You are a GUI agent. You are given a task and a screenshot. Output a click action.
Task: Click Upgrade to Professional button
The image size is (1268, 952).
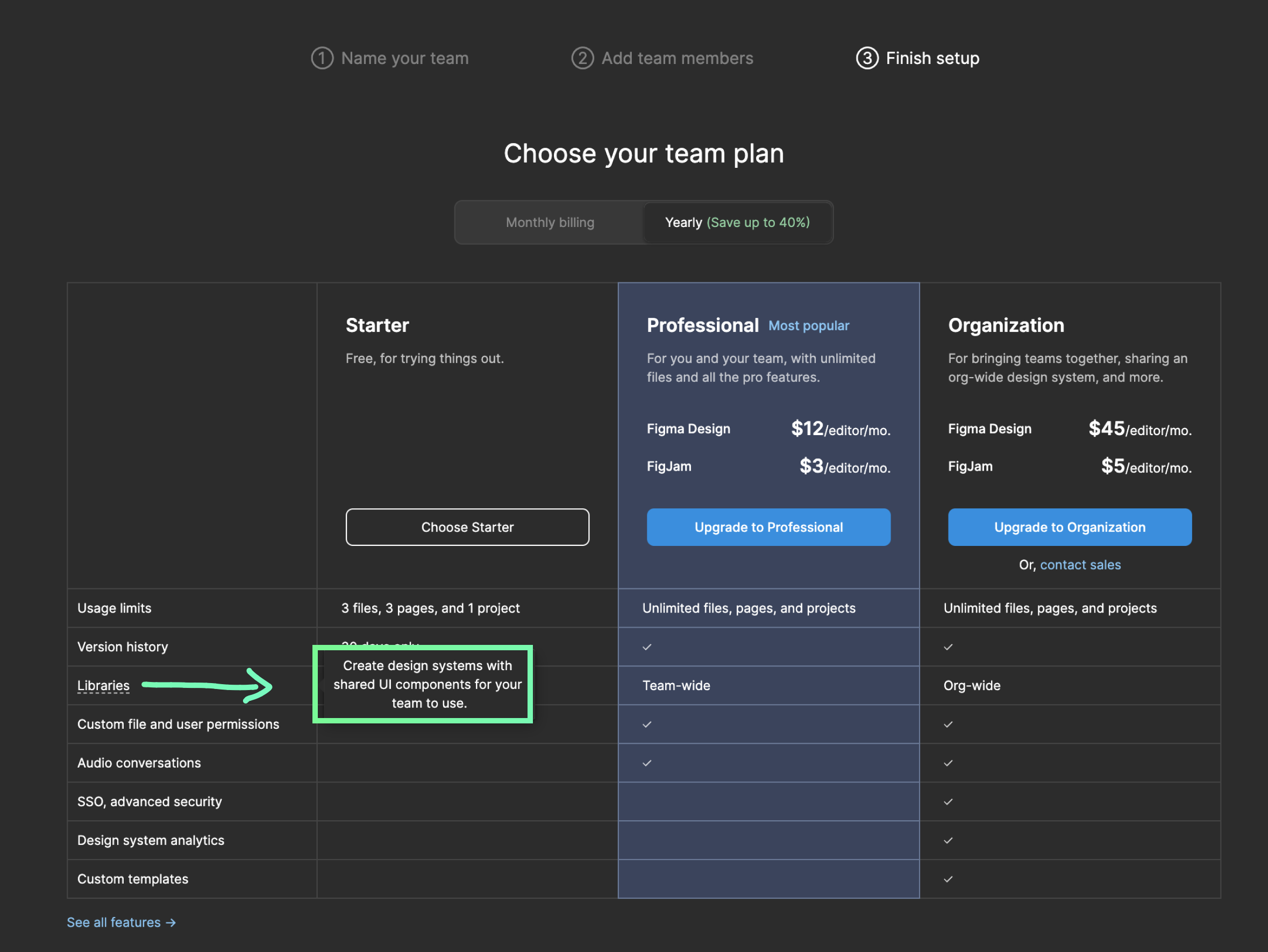tap(768, 527)
